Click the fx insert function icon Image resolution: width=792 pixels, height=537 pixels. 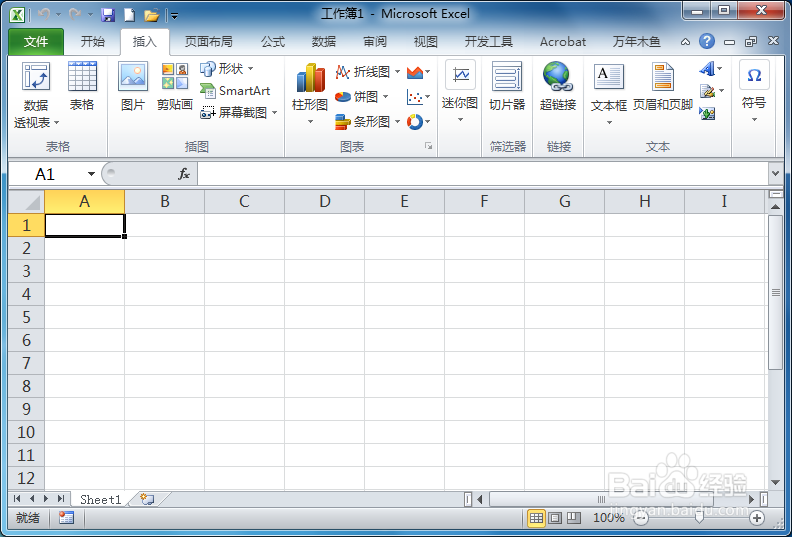[x=184, y=174]
